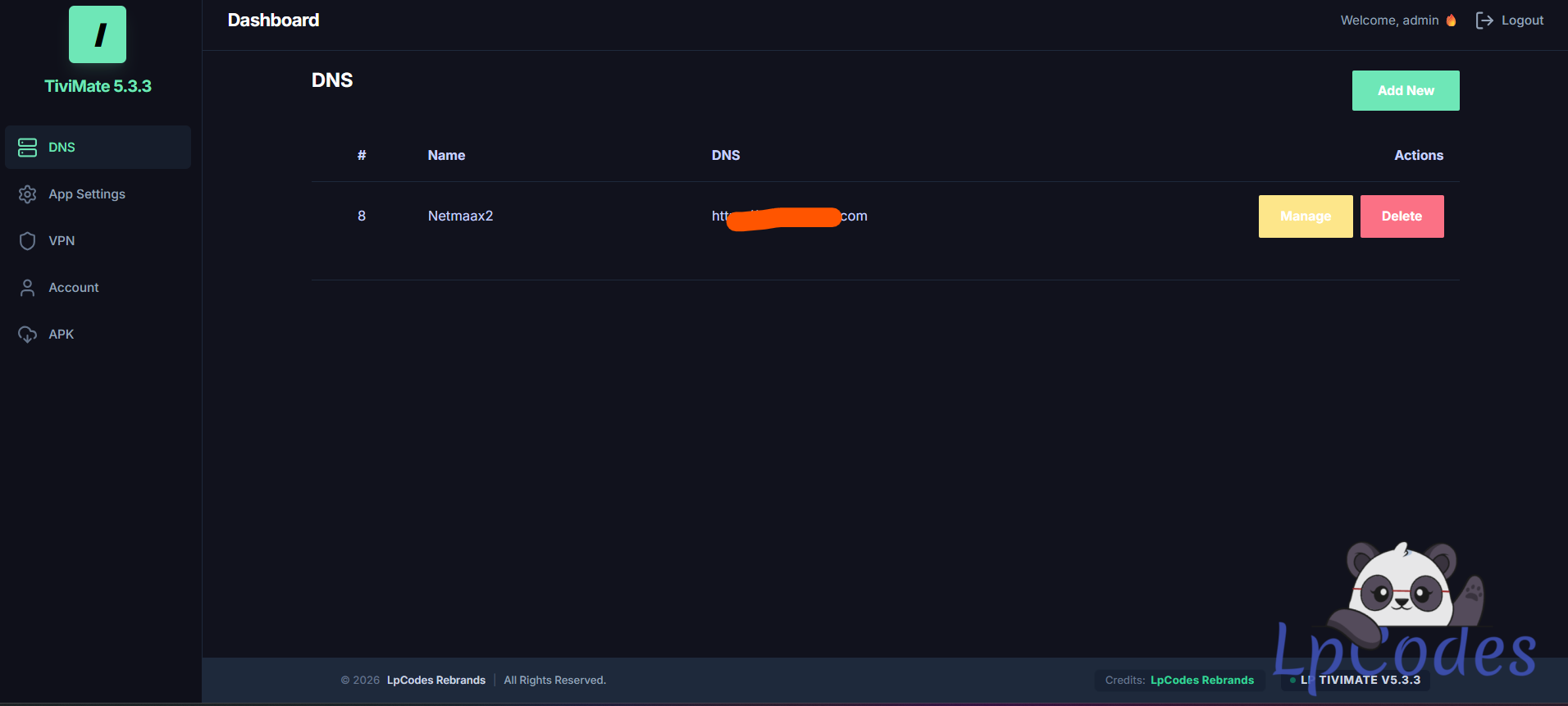
Task: Click the '© 2026' footer text
Action: (x=361, y=681)
